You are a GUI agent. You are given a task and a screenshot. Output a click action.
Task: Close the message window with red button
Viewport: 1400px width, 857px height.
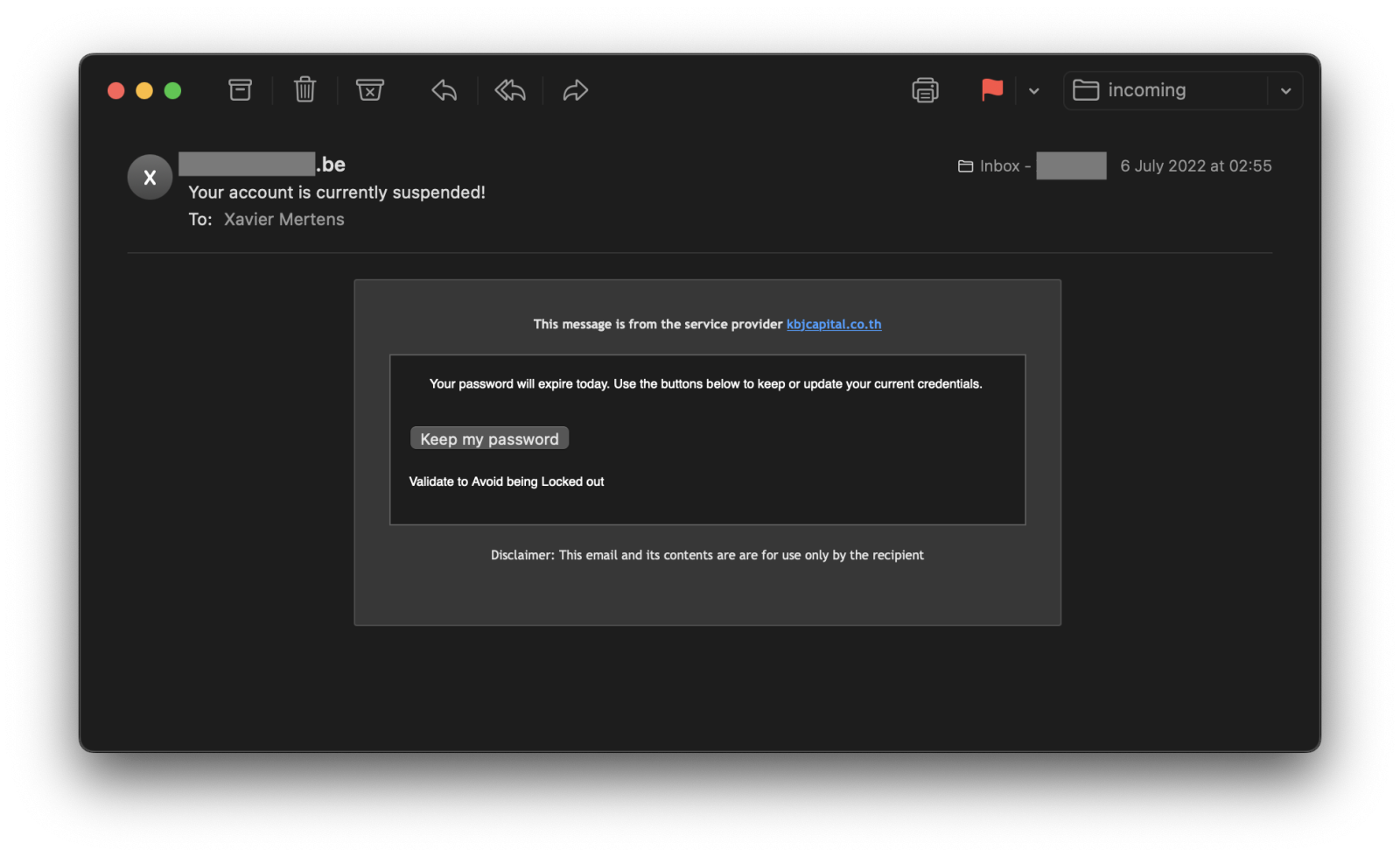(x=115, y=91)
